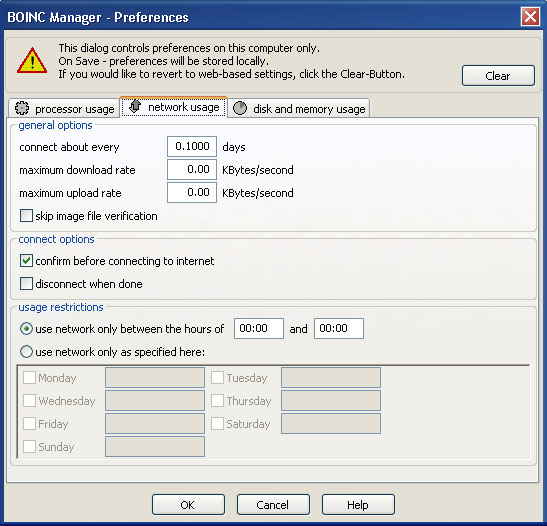The image size is (547, 526).
Task: Click the maximum upload rate field
Action: 192,192
